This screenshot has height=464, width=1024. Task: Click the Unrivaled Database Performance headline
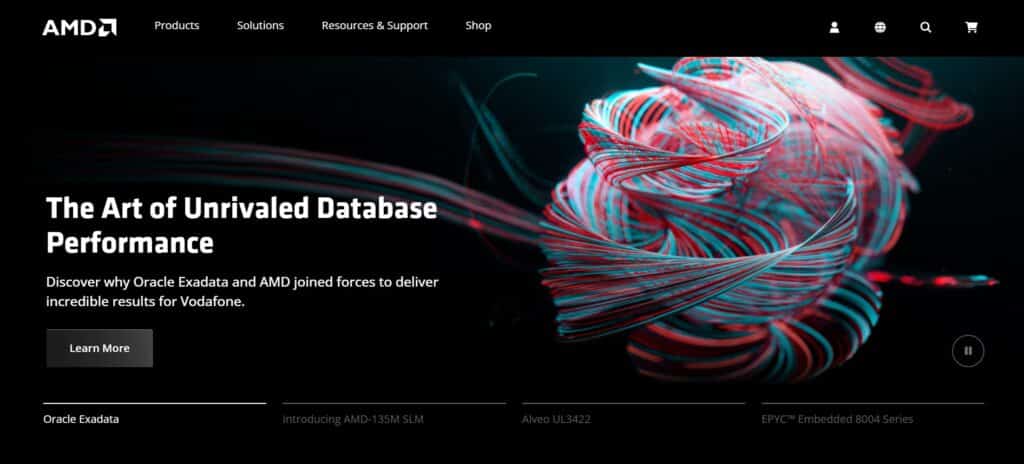(241, 225)
